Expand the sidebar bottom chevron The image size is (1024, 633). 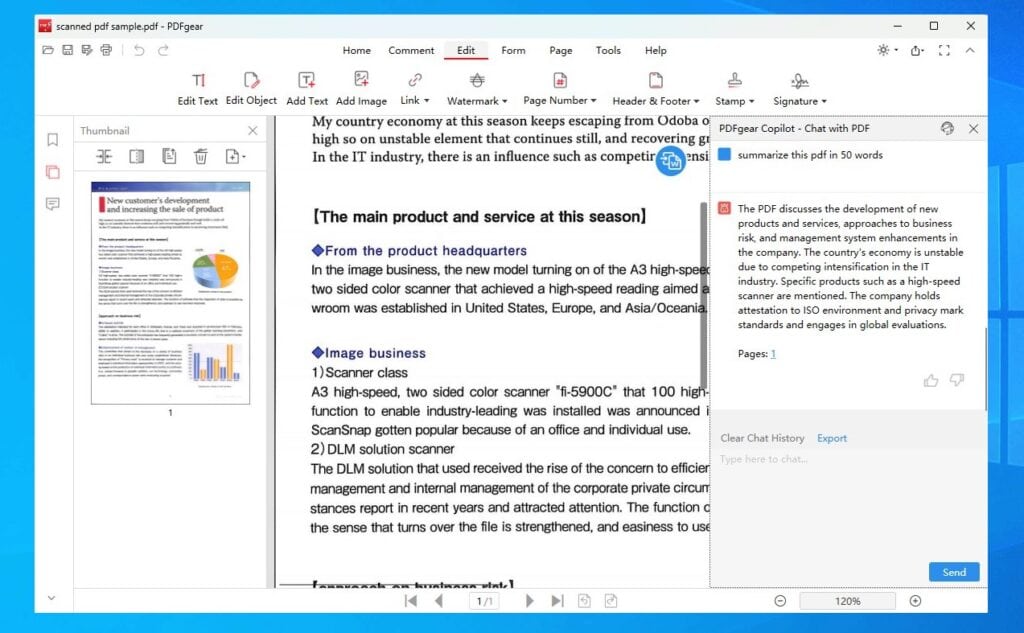[52, 598]
